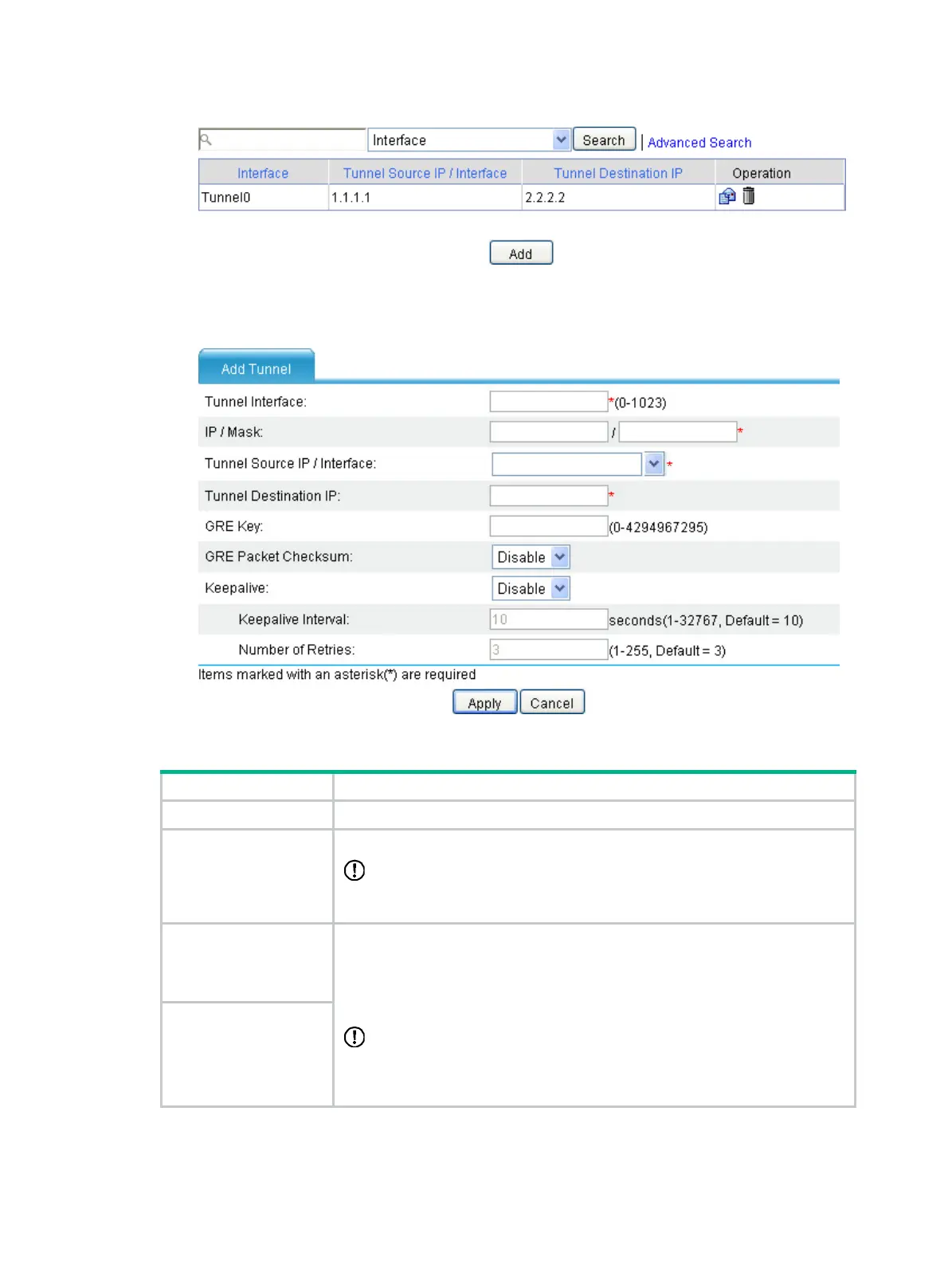Select the Add Tunnel tab
Viewport: 948px width, 1288px height.
[x=256, y=367]
